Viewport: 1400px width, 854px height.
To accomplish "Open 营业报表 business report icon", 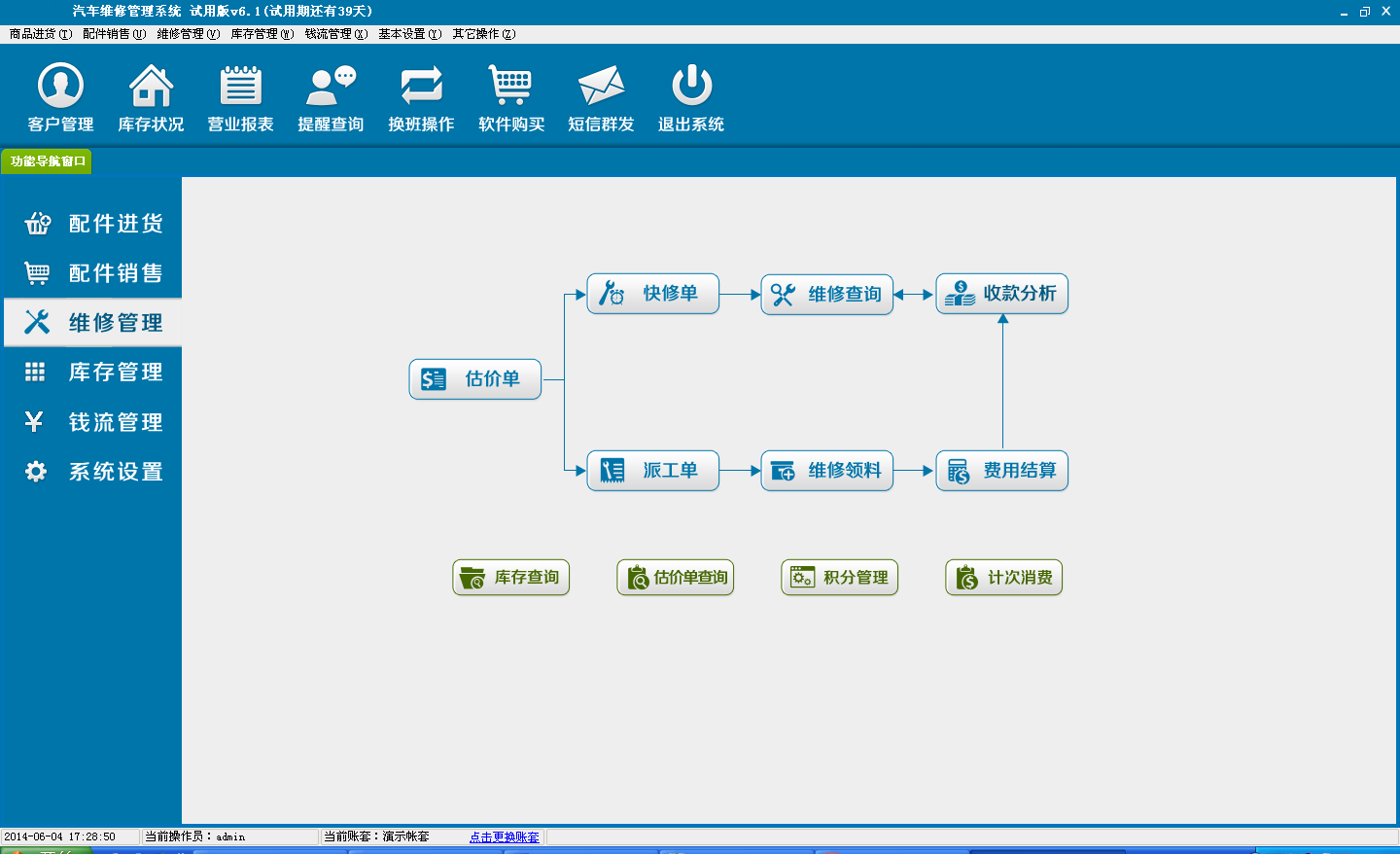I will click(x=240, y=87).
